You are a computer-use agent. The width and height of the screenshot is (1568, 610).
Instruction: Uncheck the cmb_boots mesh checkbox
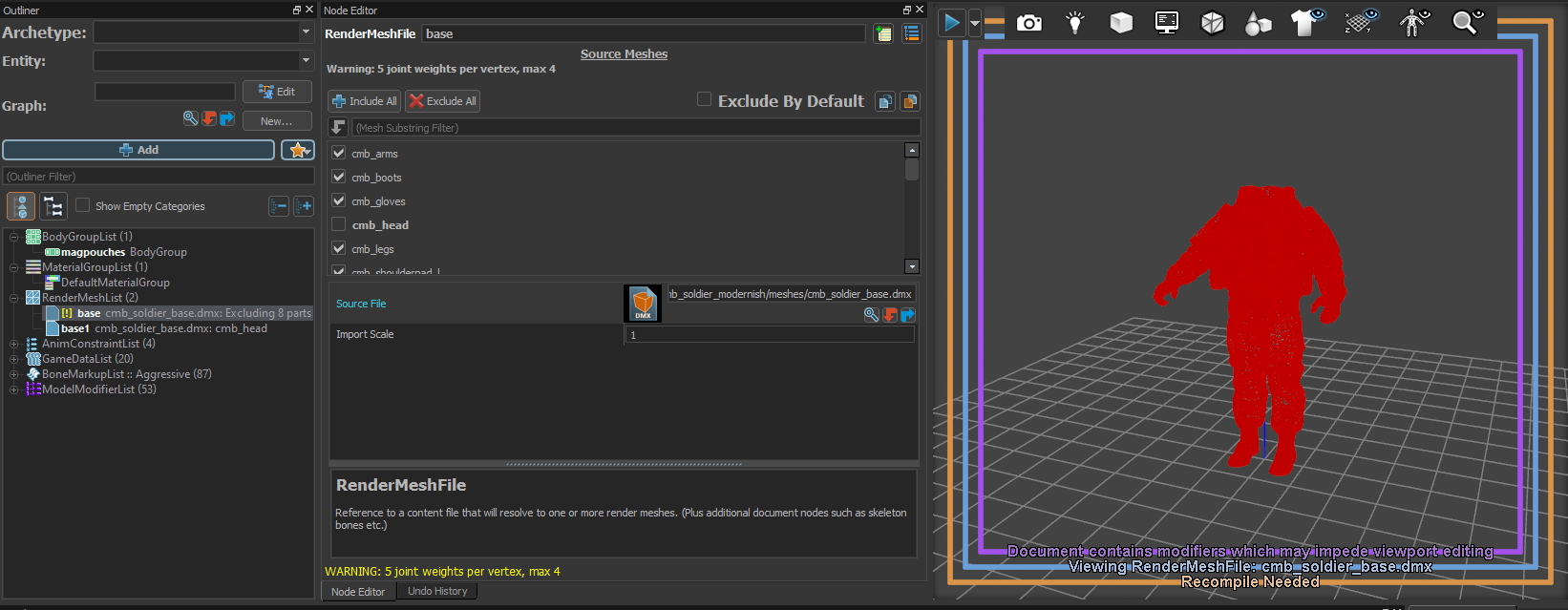coord(338,177)
